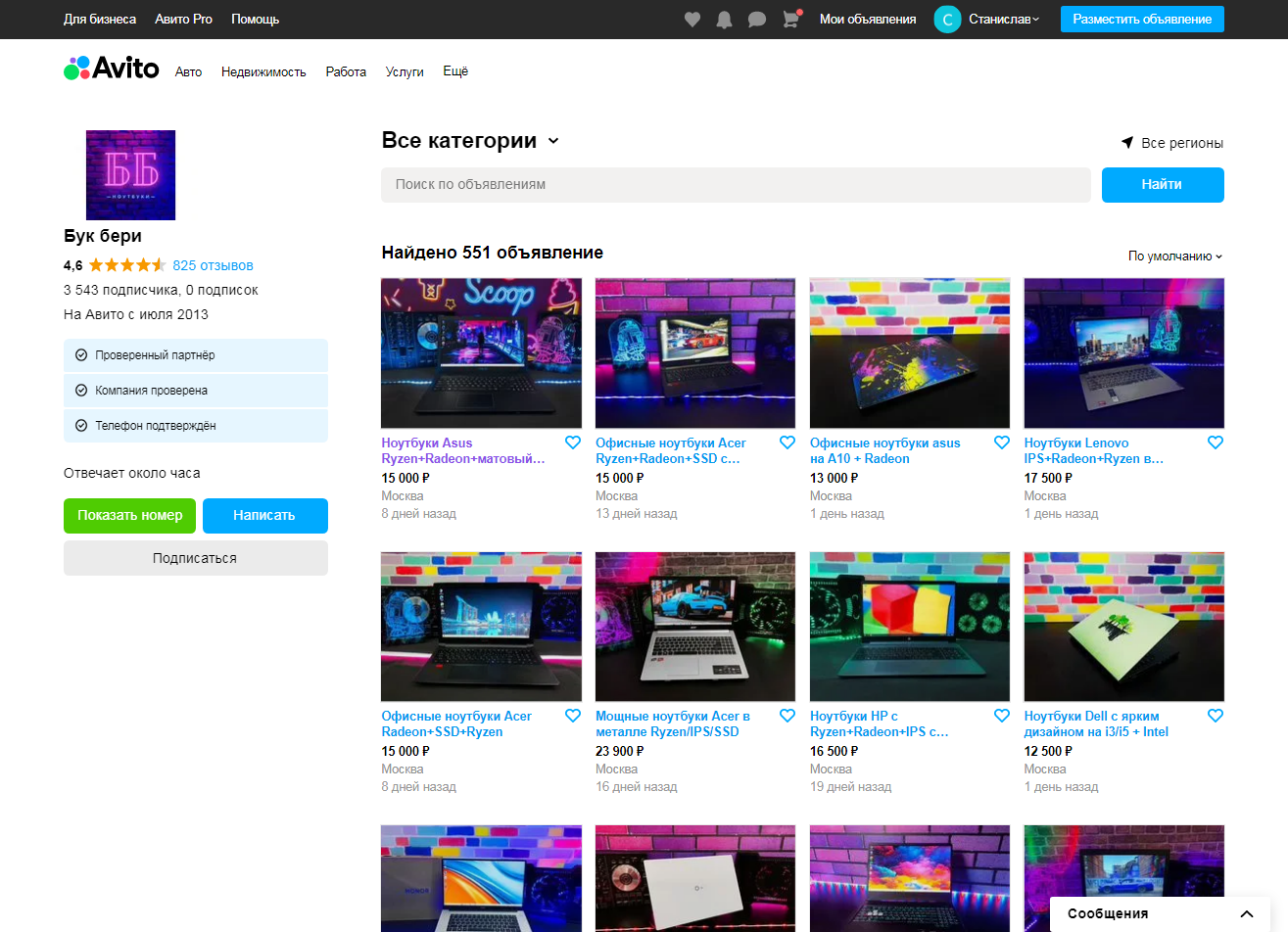Viewport: 1288px width, 932px height.
Task: Click the Бук бери seller name
Action: [x=103, y=236]
